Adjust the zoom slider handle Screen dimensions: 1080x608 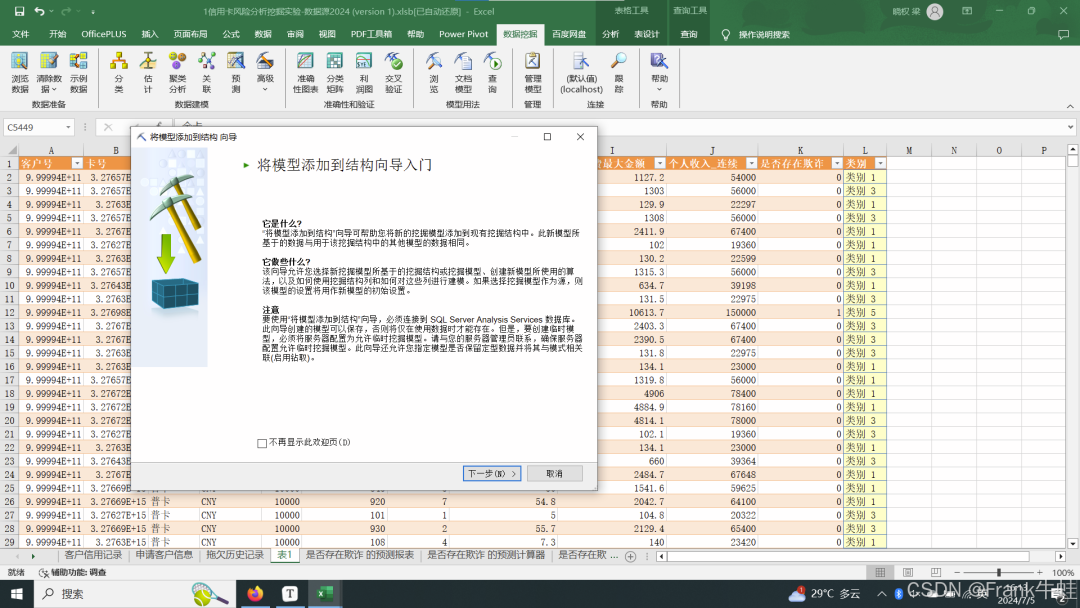(x=999, y=572)
